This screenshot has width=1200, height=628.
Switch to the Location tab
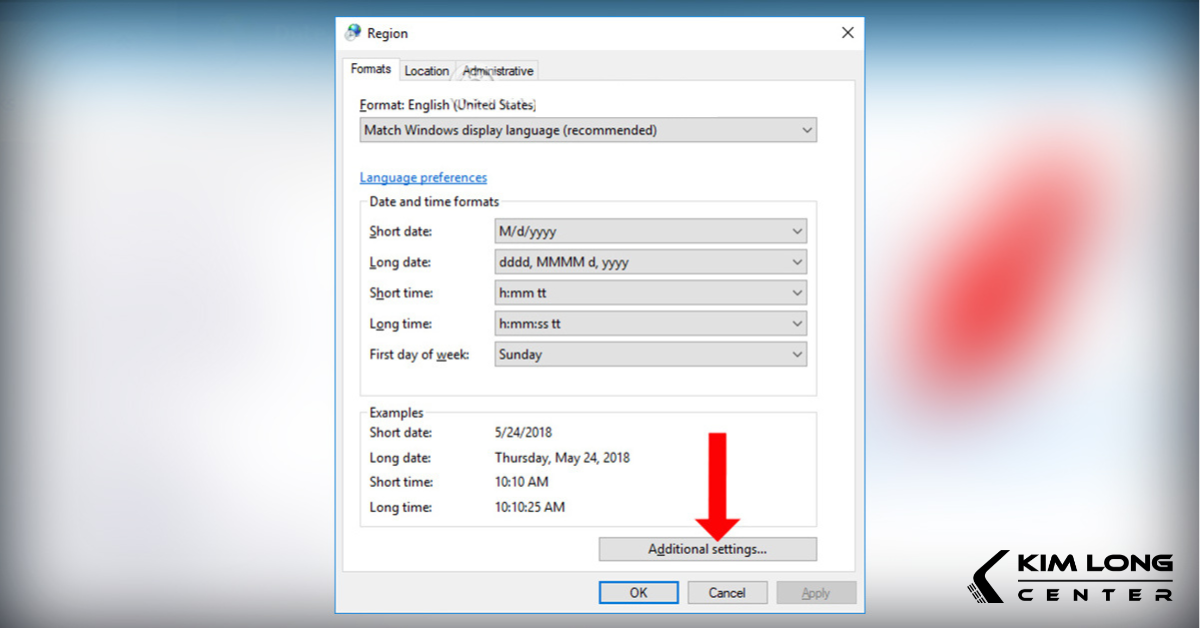427,71
